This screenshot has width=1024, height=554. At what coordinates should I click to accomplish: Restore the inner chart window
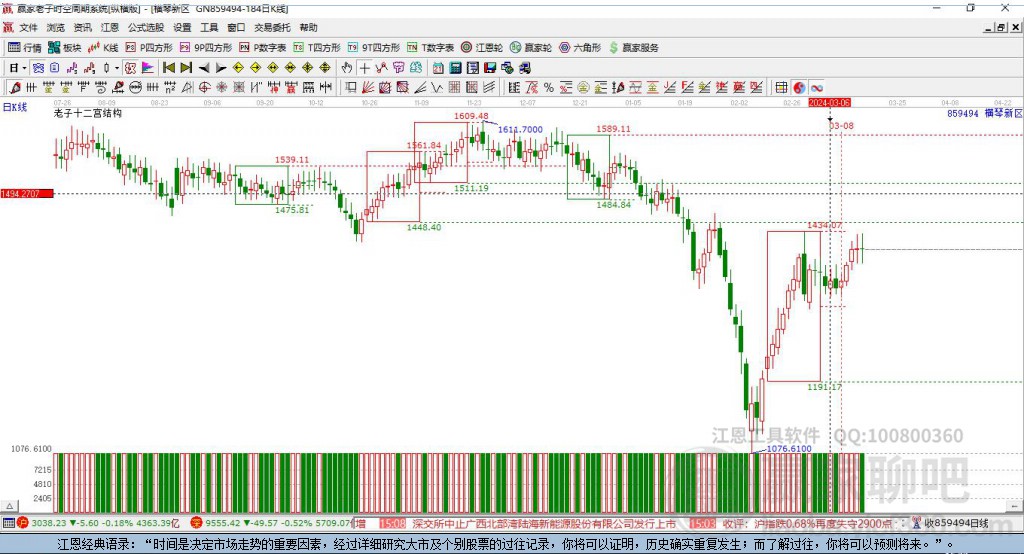1000,27
